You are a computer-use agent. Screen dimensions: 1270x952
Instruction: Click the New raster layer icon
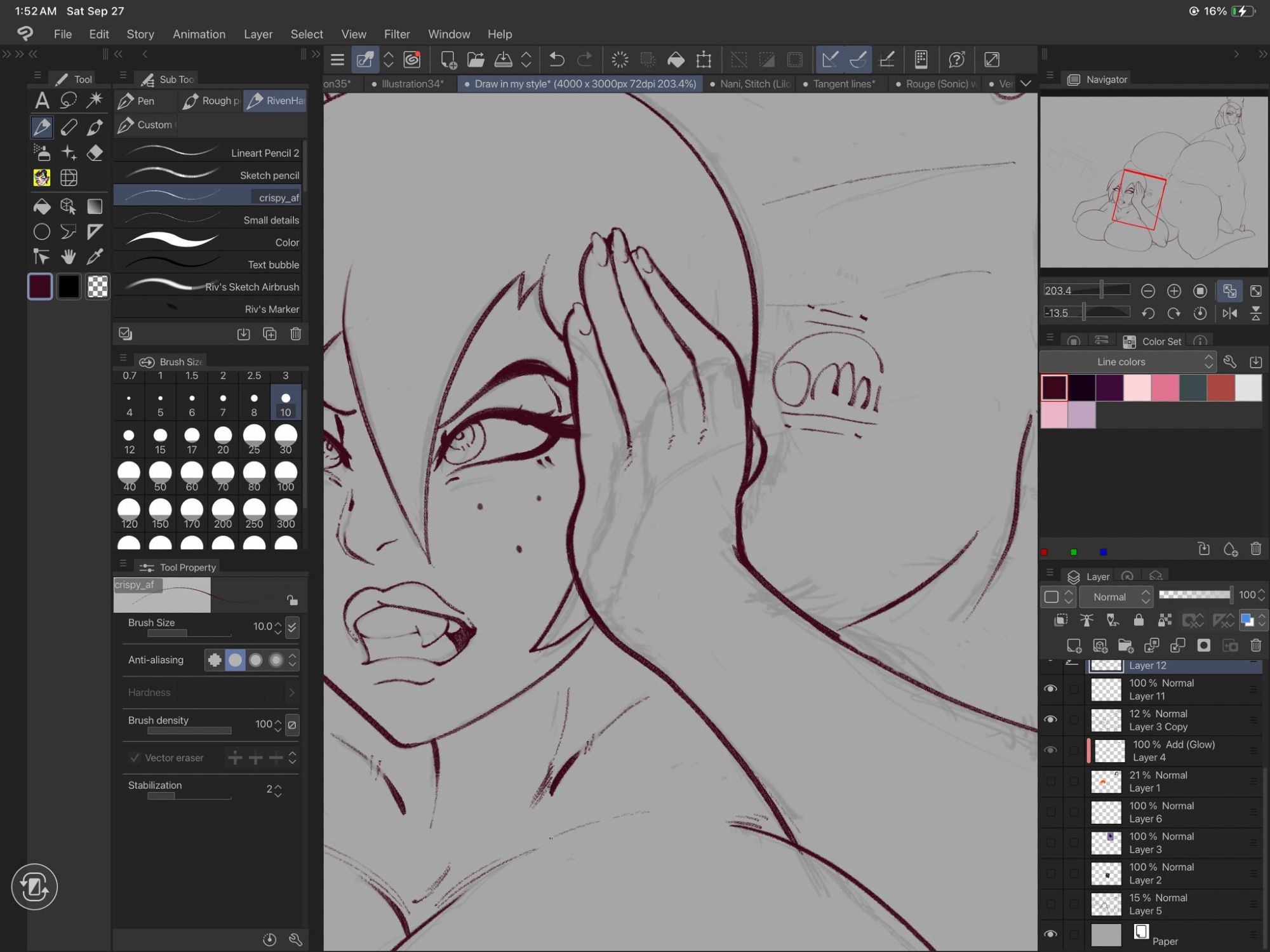pyautogui.click(x=1074, y=646)
